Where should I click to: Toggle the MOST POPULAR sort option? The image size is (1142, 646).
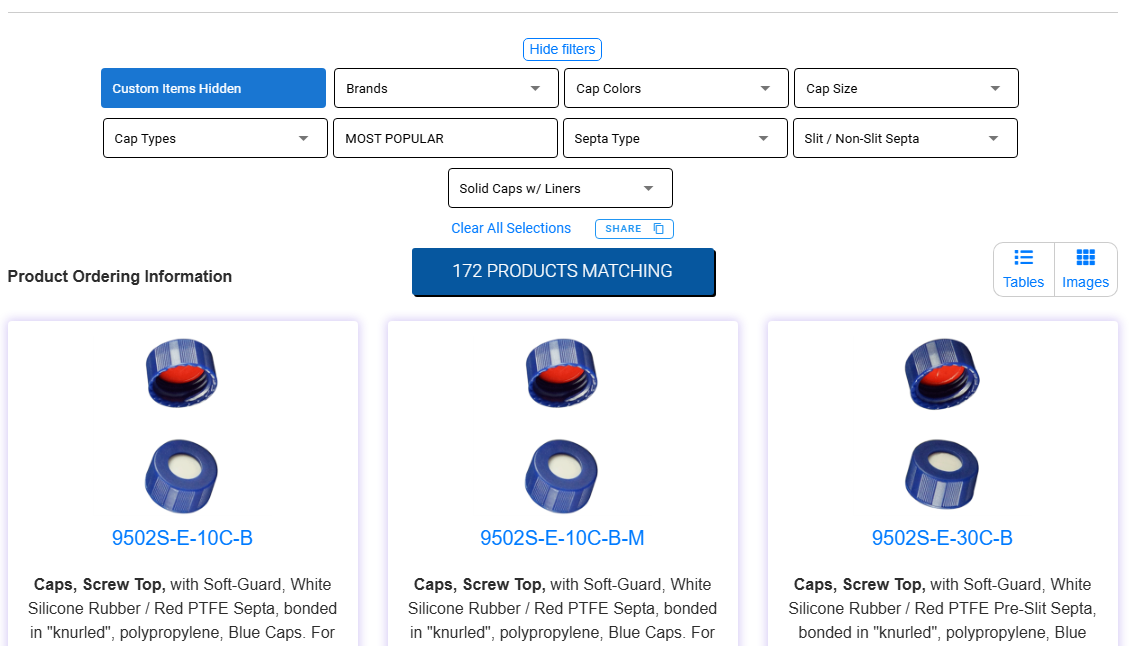[445, 138]
